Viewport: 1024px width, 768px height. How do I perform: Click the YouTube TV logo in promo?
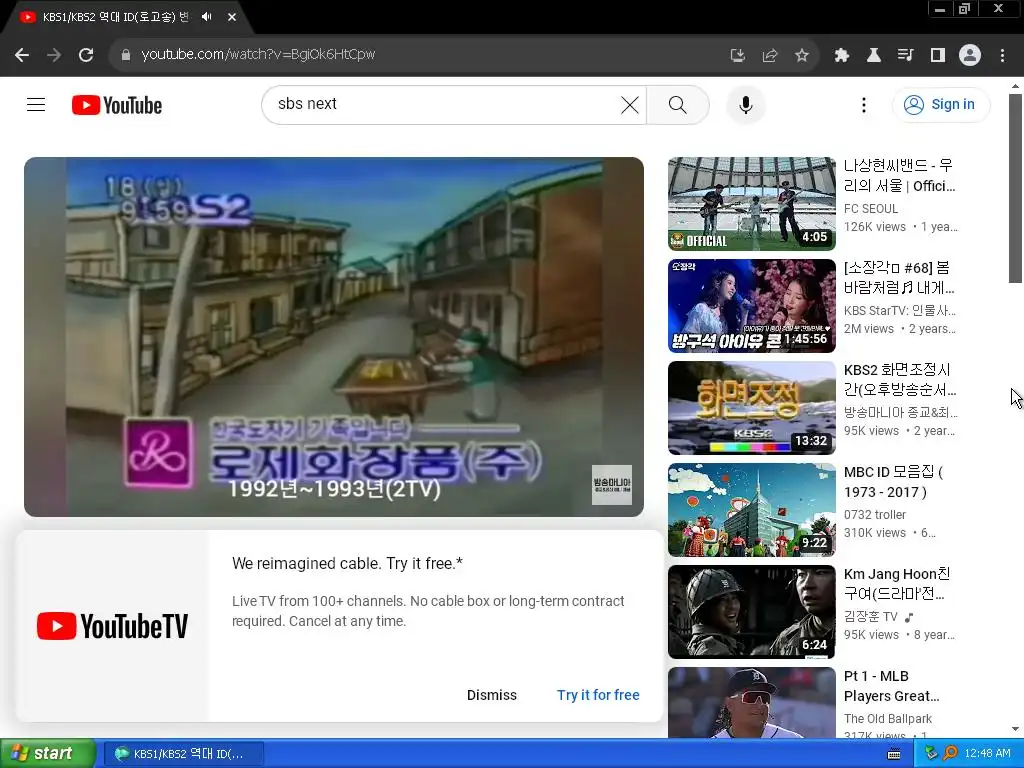[x=112, y=626]
